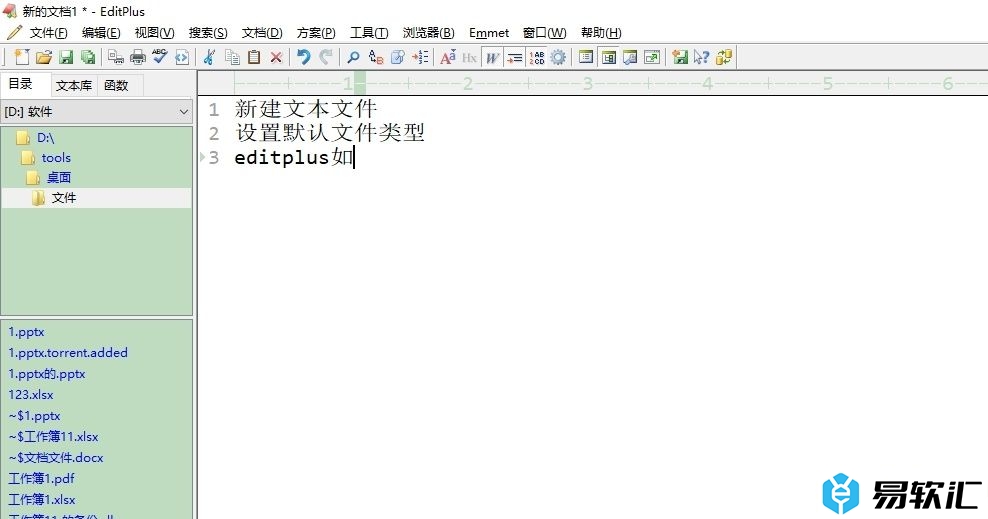The image size is (988, 519).
Task: Click the Hx hex viewer icon
Action: 469,57
